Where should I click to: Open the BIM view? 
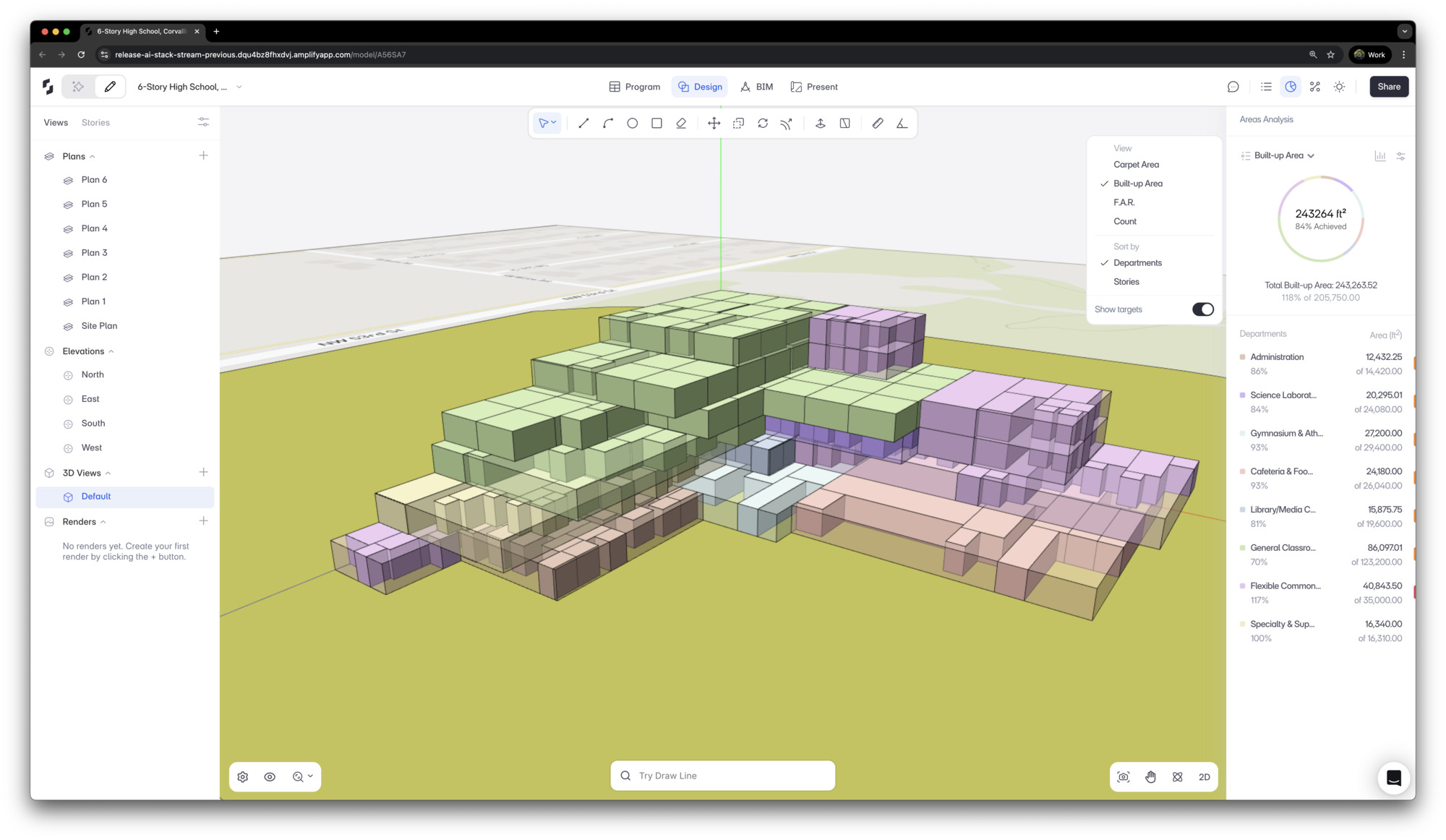coord(756,87)
